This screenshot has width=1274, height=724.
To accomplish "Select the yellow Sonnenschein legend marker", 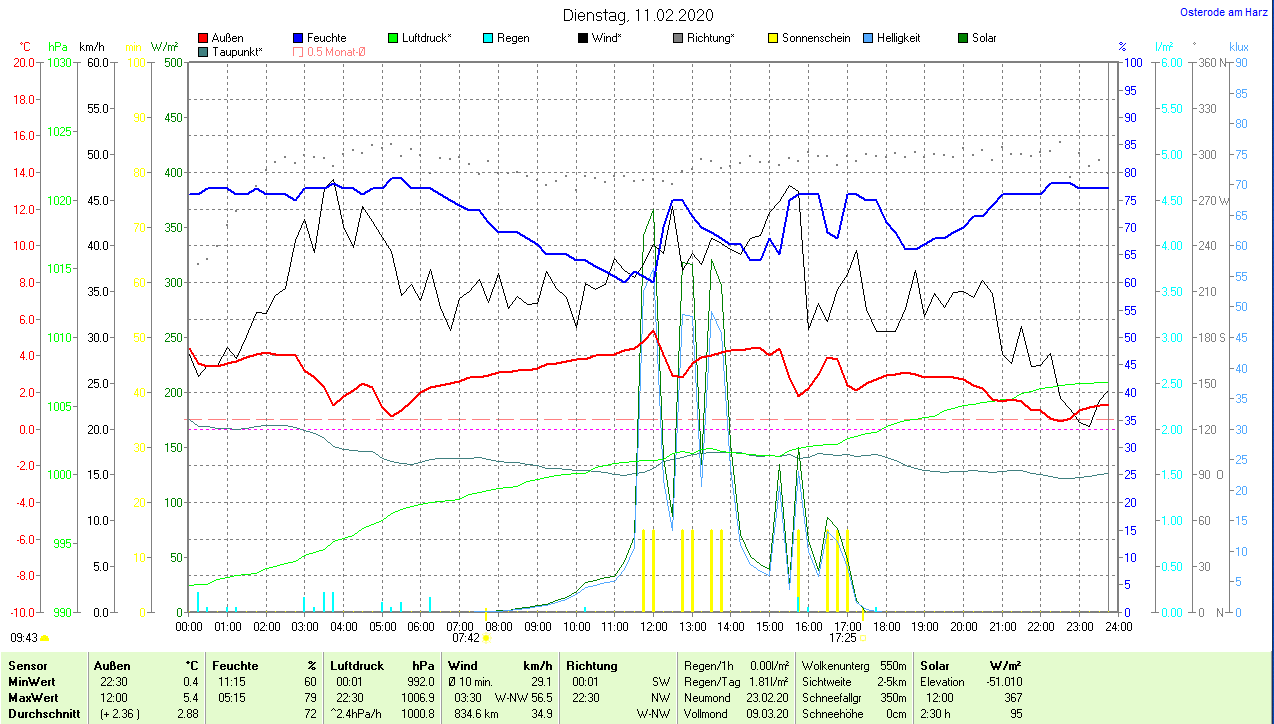I will point(773,38).
